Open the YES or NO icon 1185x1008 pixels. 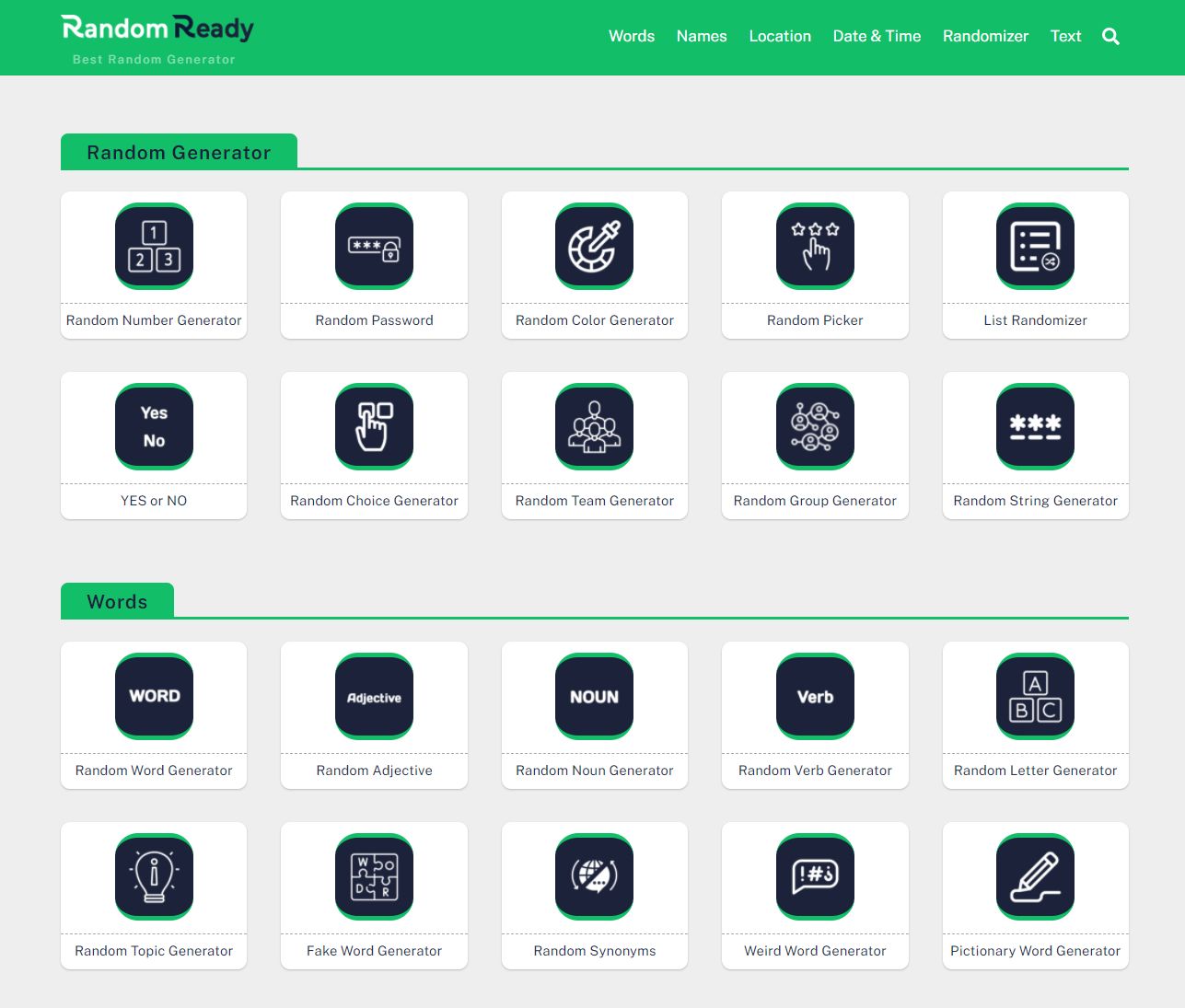(154, 426)
